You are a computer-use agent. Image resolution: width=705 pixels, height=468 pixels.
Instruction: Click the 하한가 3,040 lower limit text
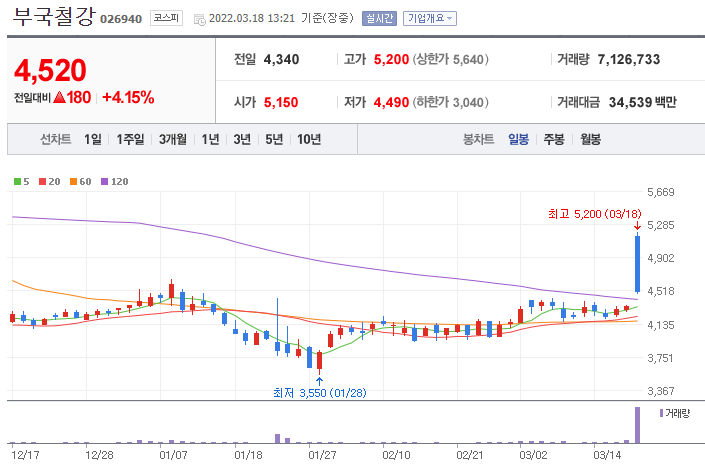tap(451, 103)
